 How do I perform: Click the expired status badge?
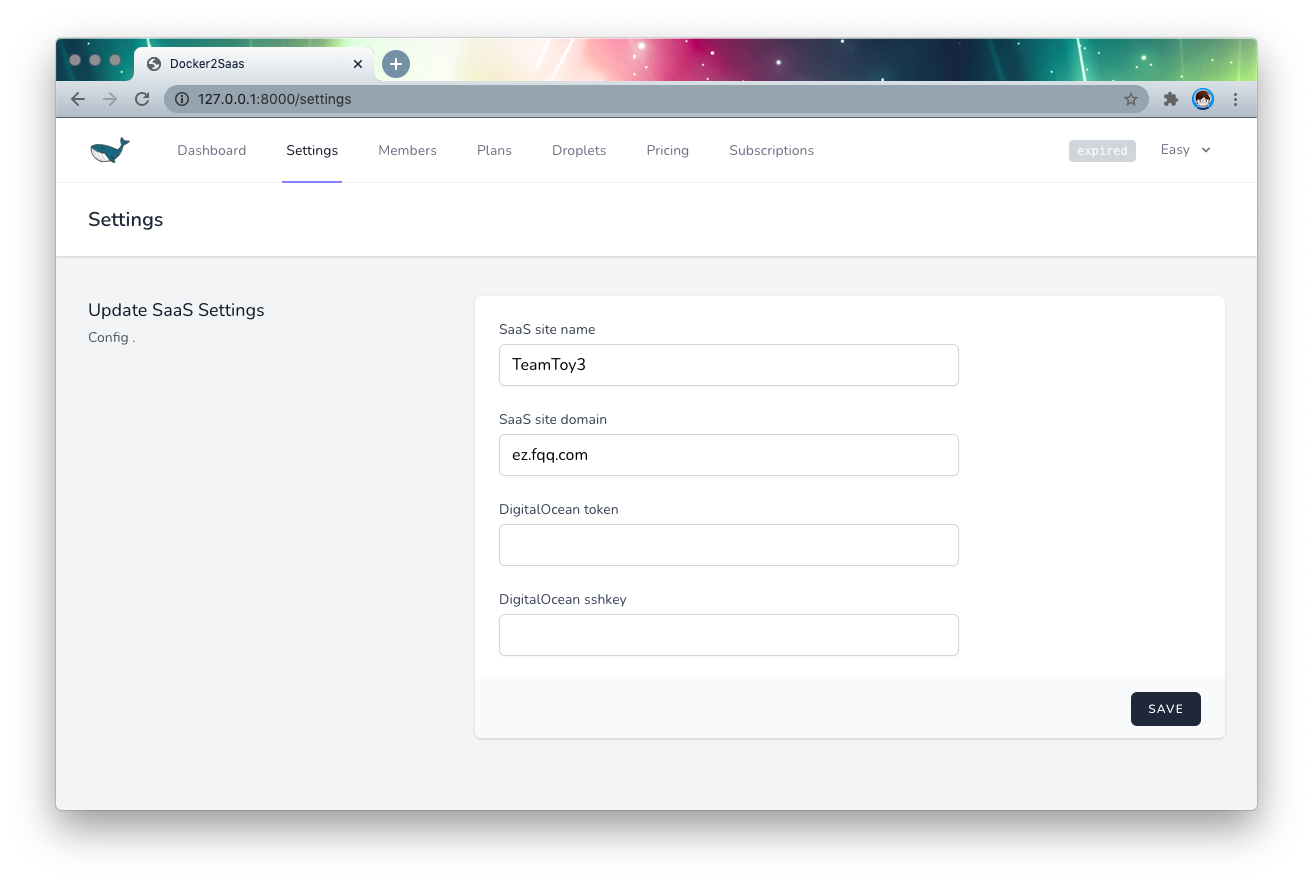click(x=1102, y=151)
